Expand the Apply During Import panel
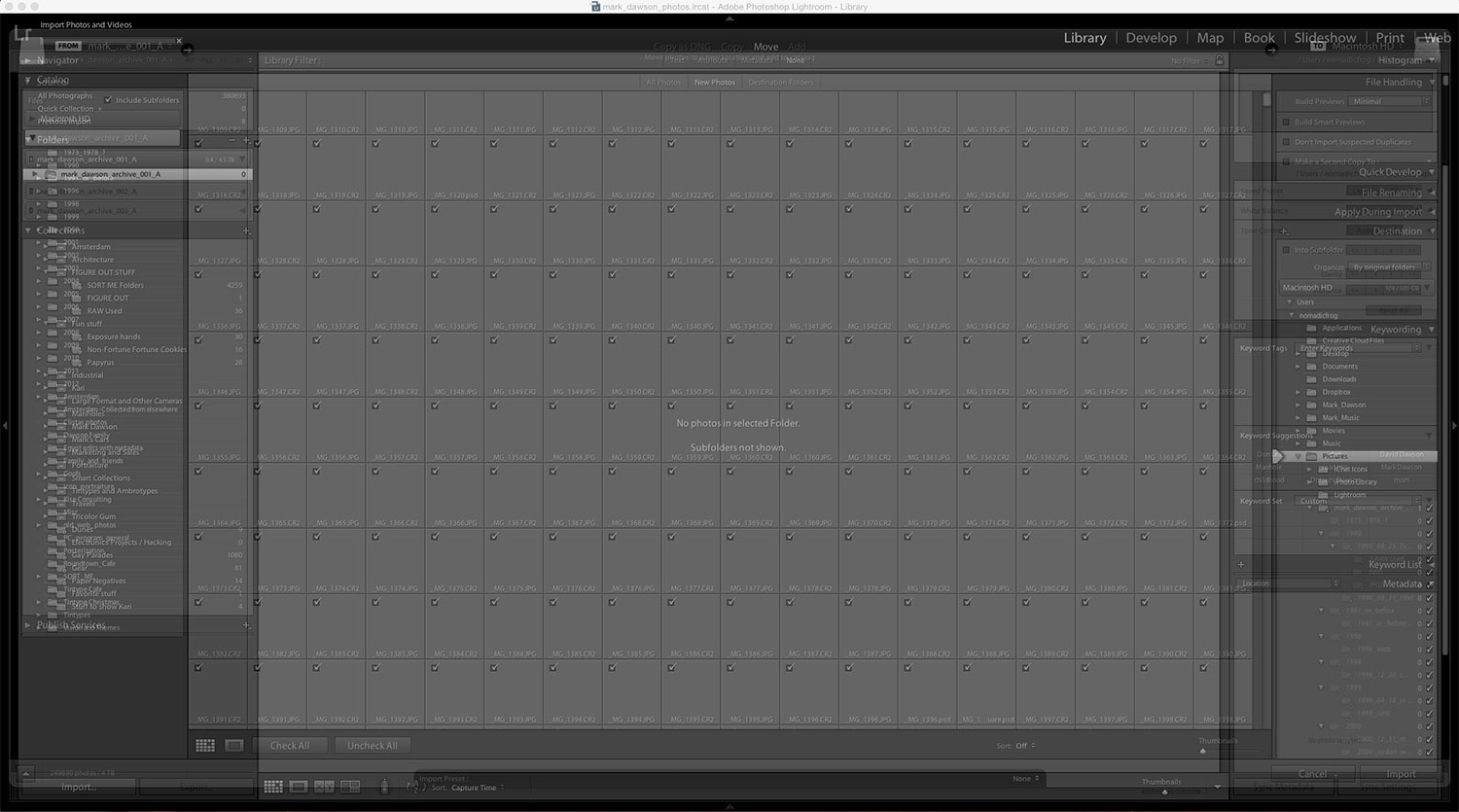 pos(1431,212)
